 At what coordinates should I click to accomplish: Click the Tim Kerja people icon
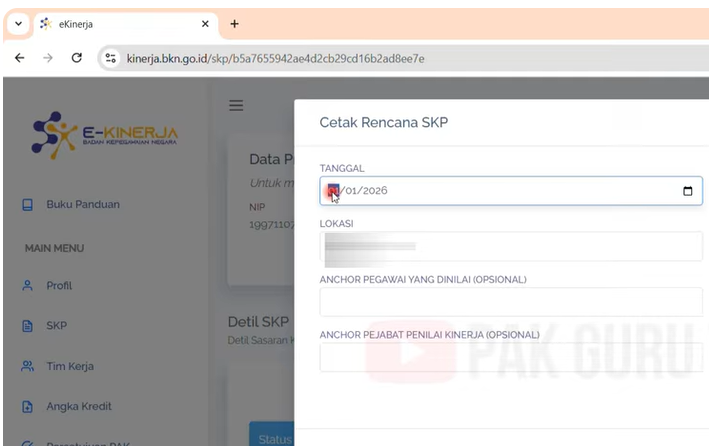tap(28, 366)
